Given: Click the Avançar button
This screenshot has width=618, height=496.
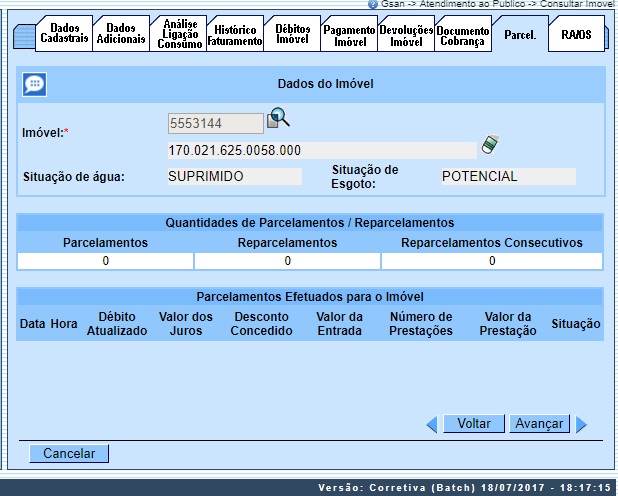Looking at the screenshot, I should (x=539, y=423).
